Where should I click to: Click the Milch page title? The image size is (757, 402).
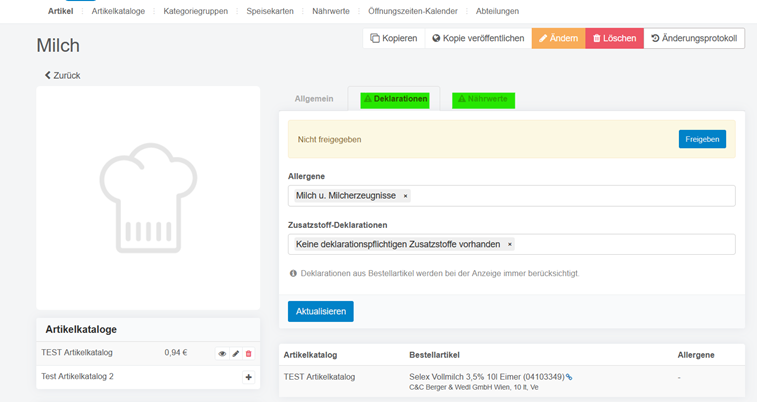pos(58,45)
